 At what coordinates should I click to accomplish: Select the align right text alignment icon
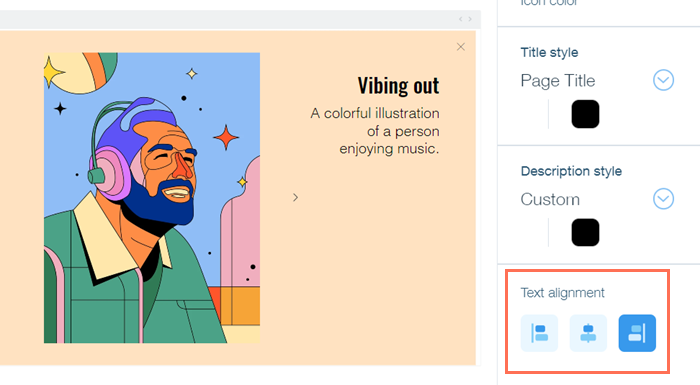pyautogui.click(x=637, y=333)
